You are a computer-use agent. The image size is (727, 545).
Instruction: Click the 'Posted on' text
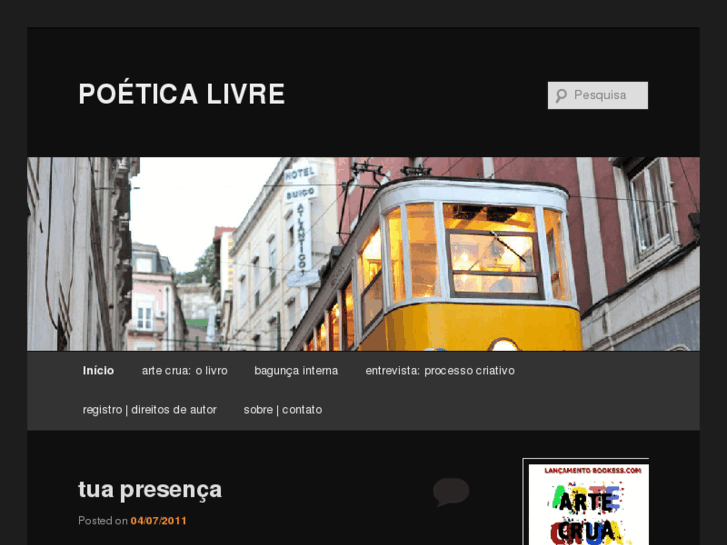pos(103,521)
